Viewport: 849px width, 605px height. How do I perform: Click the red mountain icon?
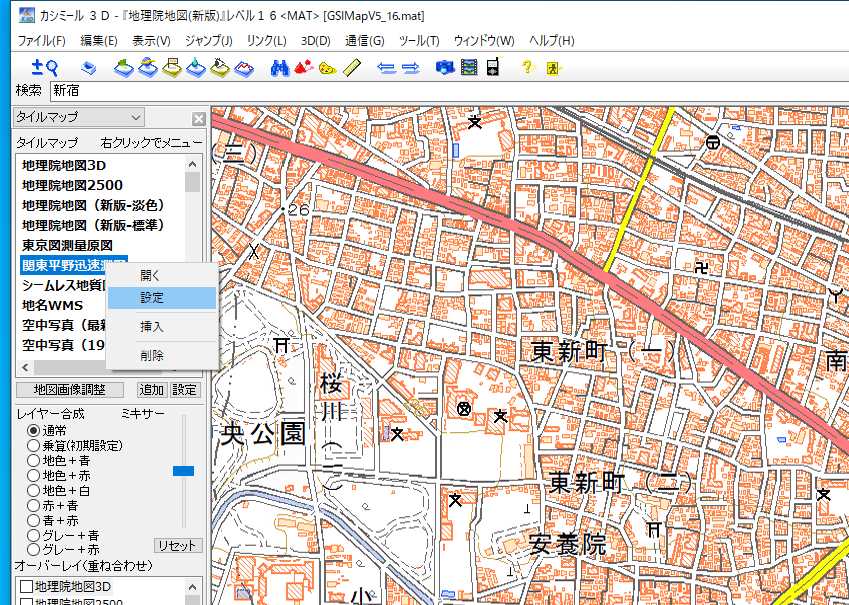pyautogui.click(x=304, y=68)
